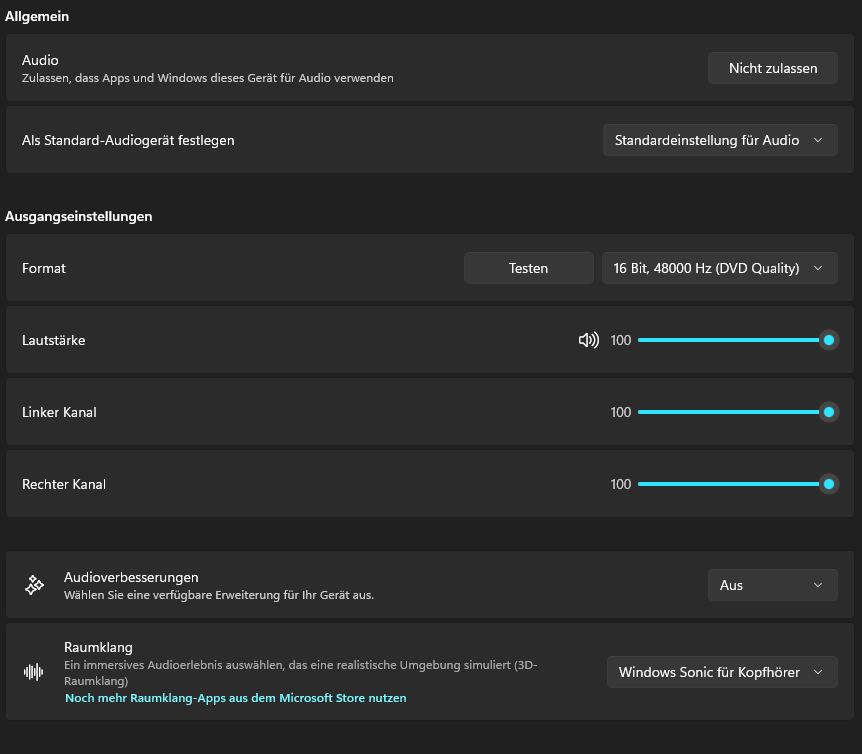
Task: Click the Als Standard-Audiogerät festlegen row label
Action: 128,140
